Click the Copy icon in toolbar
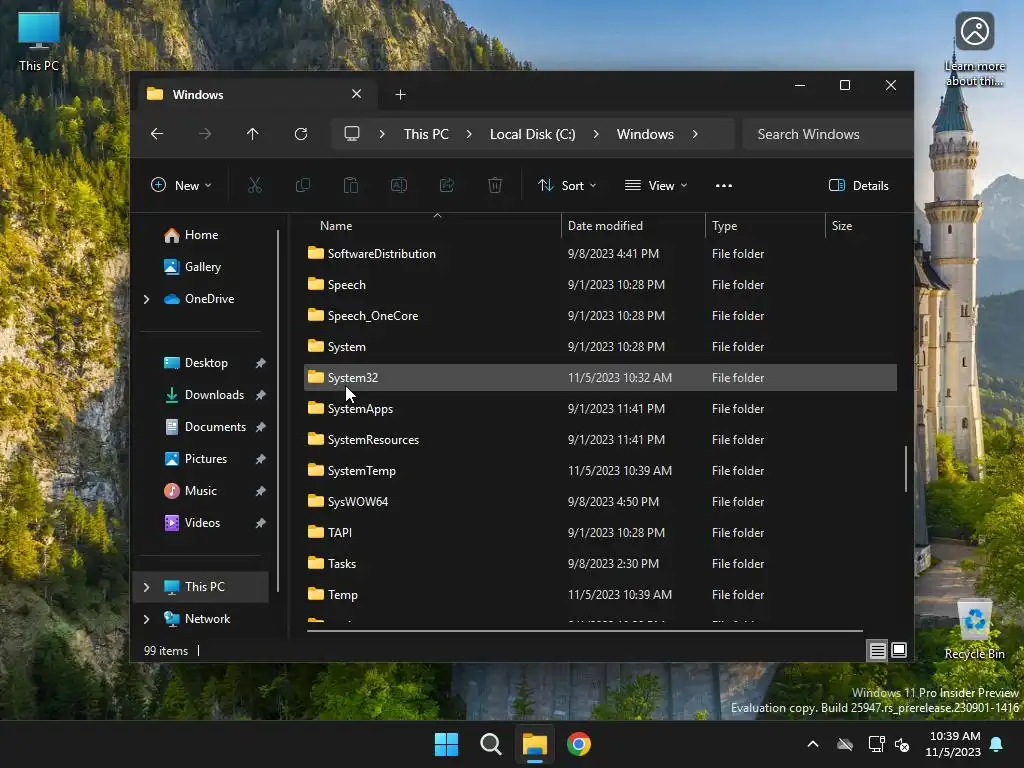The width and height of the screenshot is (1024, 768). [303, 185]
